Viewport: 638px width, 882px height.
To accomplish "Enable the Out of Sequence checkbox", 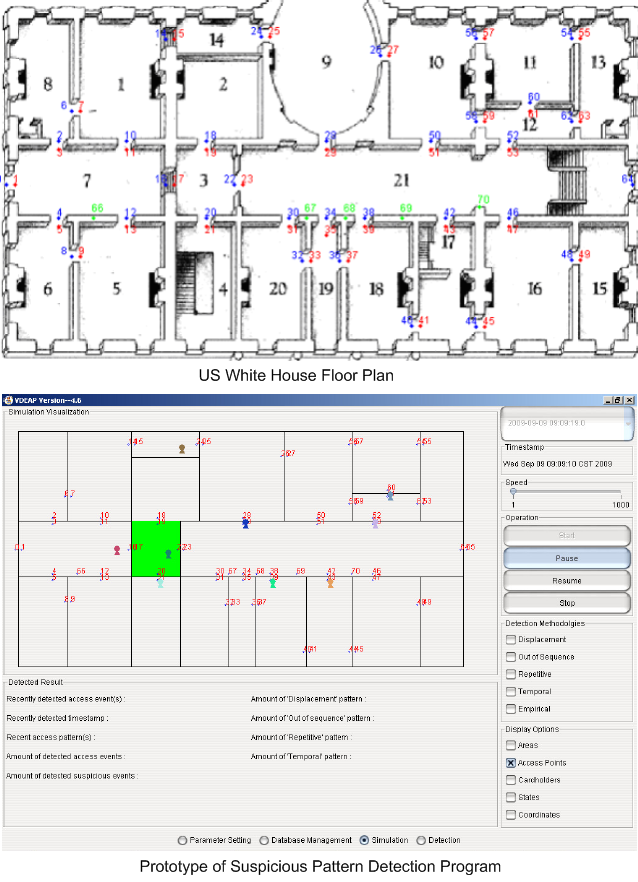I will click(x=511, y=657).
